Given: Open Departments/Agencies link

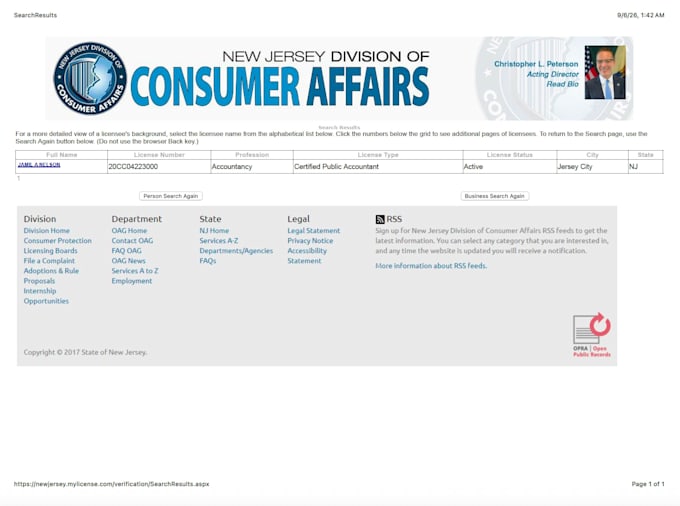Looking at the screenshot, I should tap(236, 251).
